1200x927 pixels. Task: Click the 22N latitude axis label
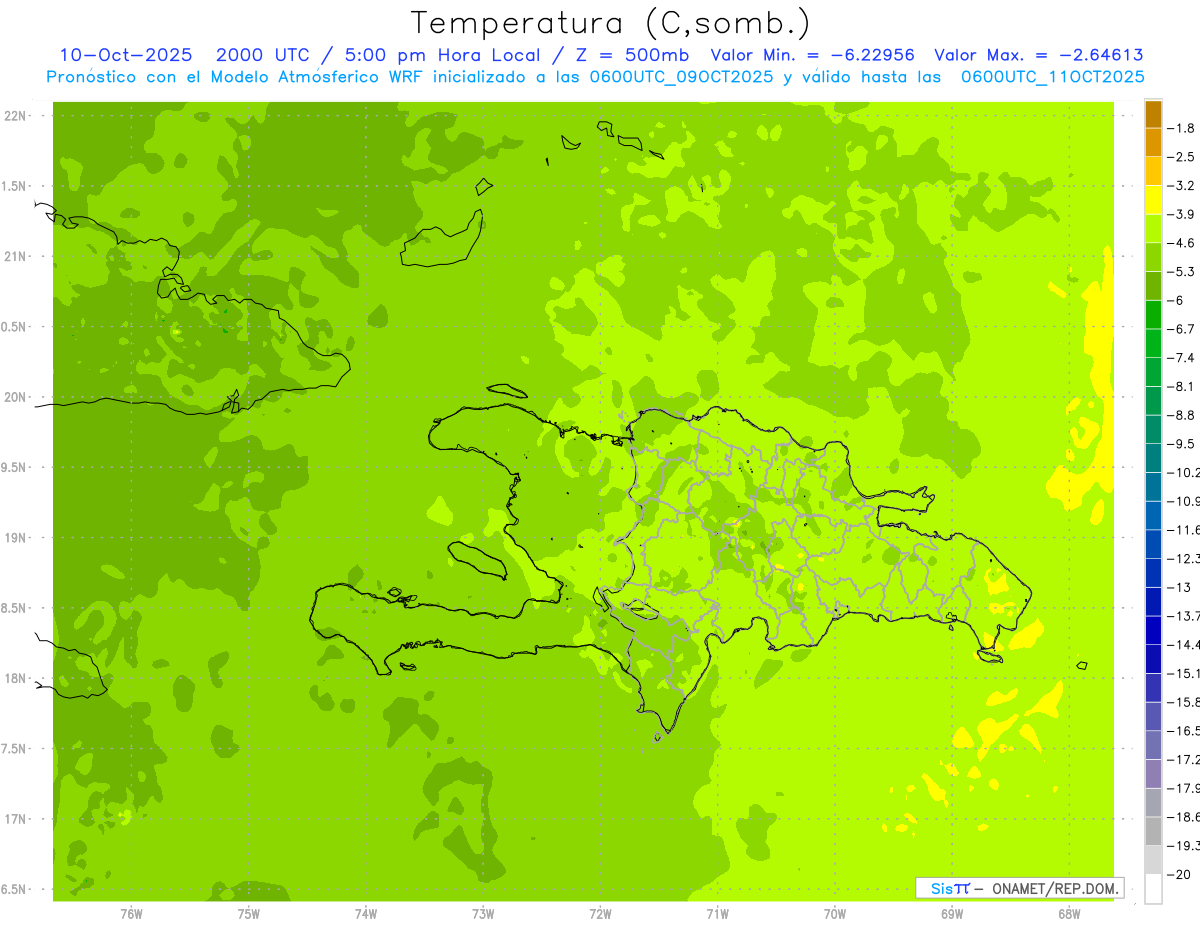[16, 116]
